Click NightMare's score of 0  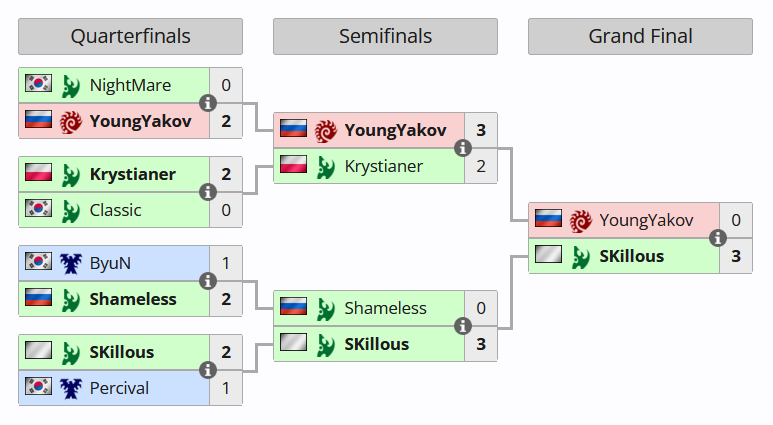tap(226, 85)
